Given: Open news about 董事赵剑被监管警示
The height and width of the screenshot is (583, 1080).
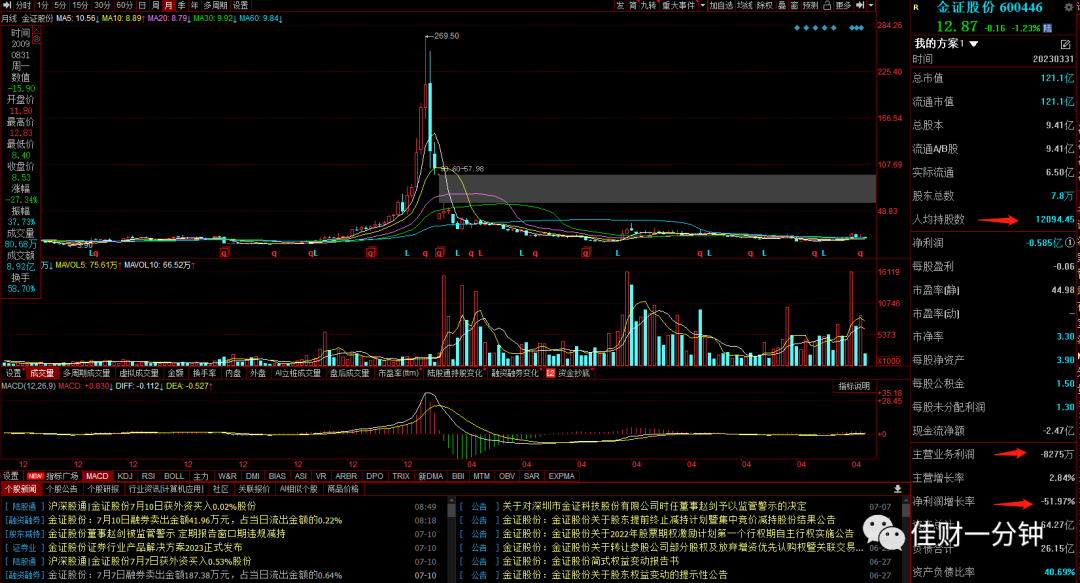Looking at the screenshot, I should [x=167, y=533].
